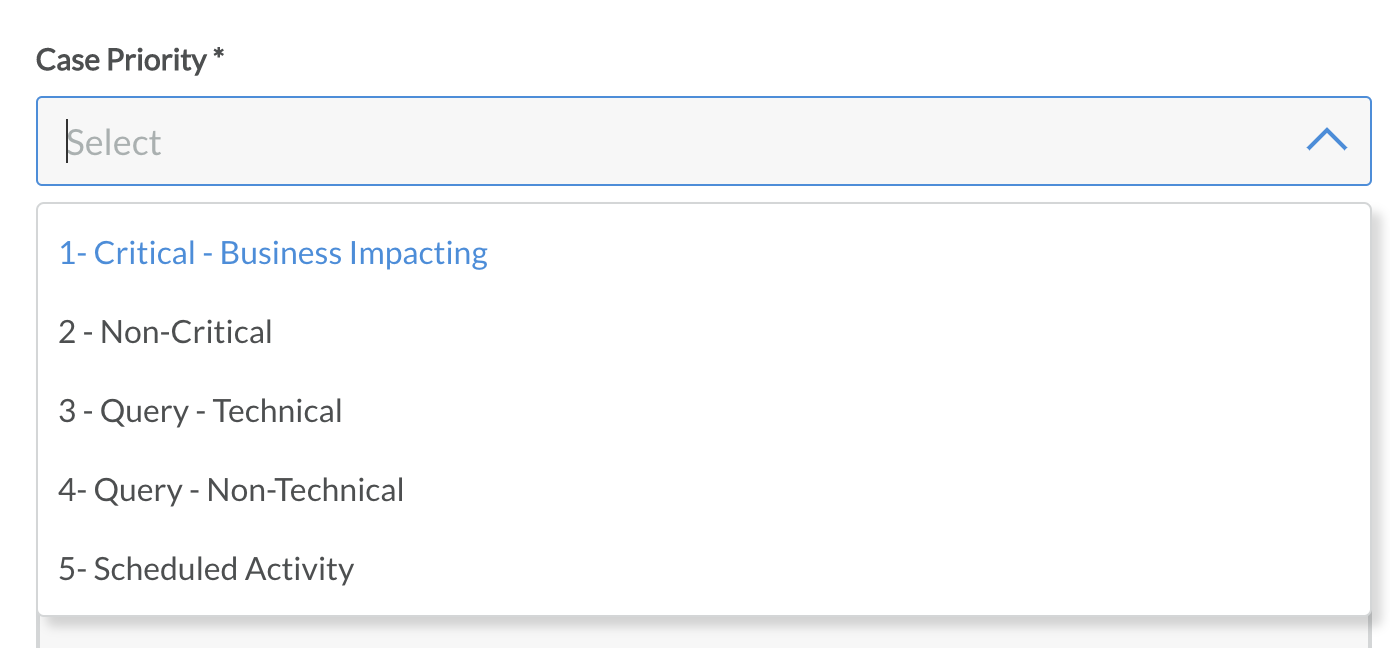
Task: Click the highlighted blue priority option
Action: (x=273, y=253)
